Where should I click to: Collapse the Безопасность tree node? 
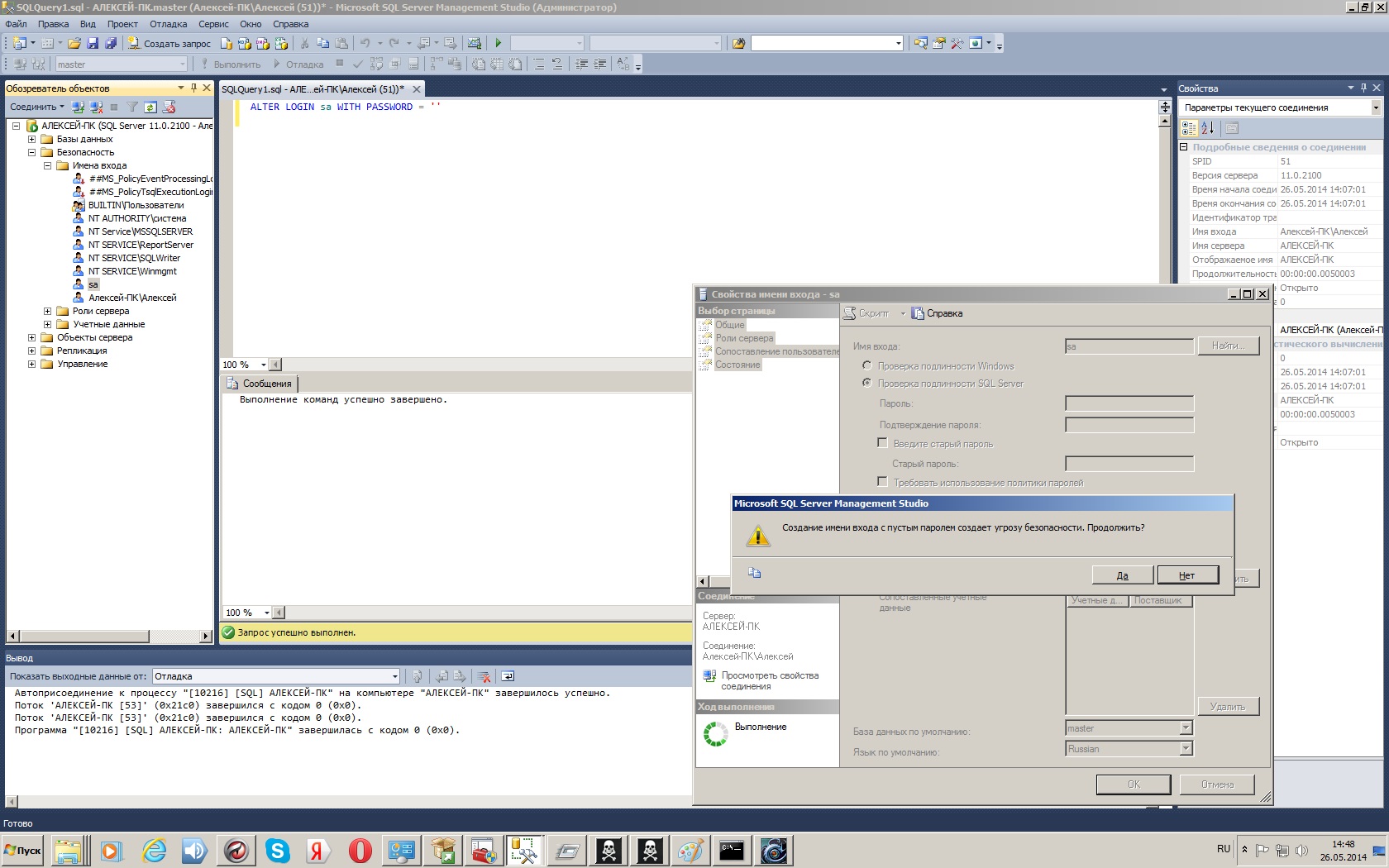pyautogui.click(x=31, y=152)
